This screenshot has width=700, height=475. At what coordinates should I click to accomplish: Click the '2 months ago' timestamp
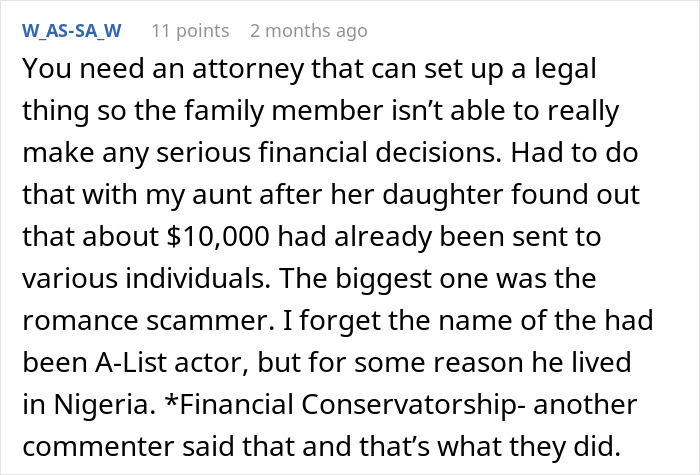click(308, 31)
